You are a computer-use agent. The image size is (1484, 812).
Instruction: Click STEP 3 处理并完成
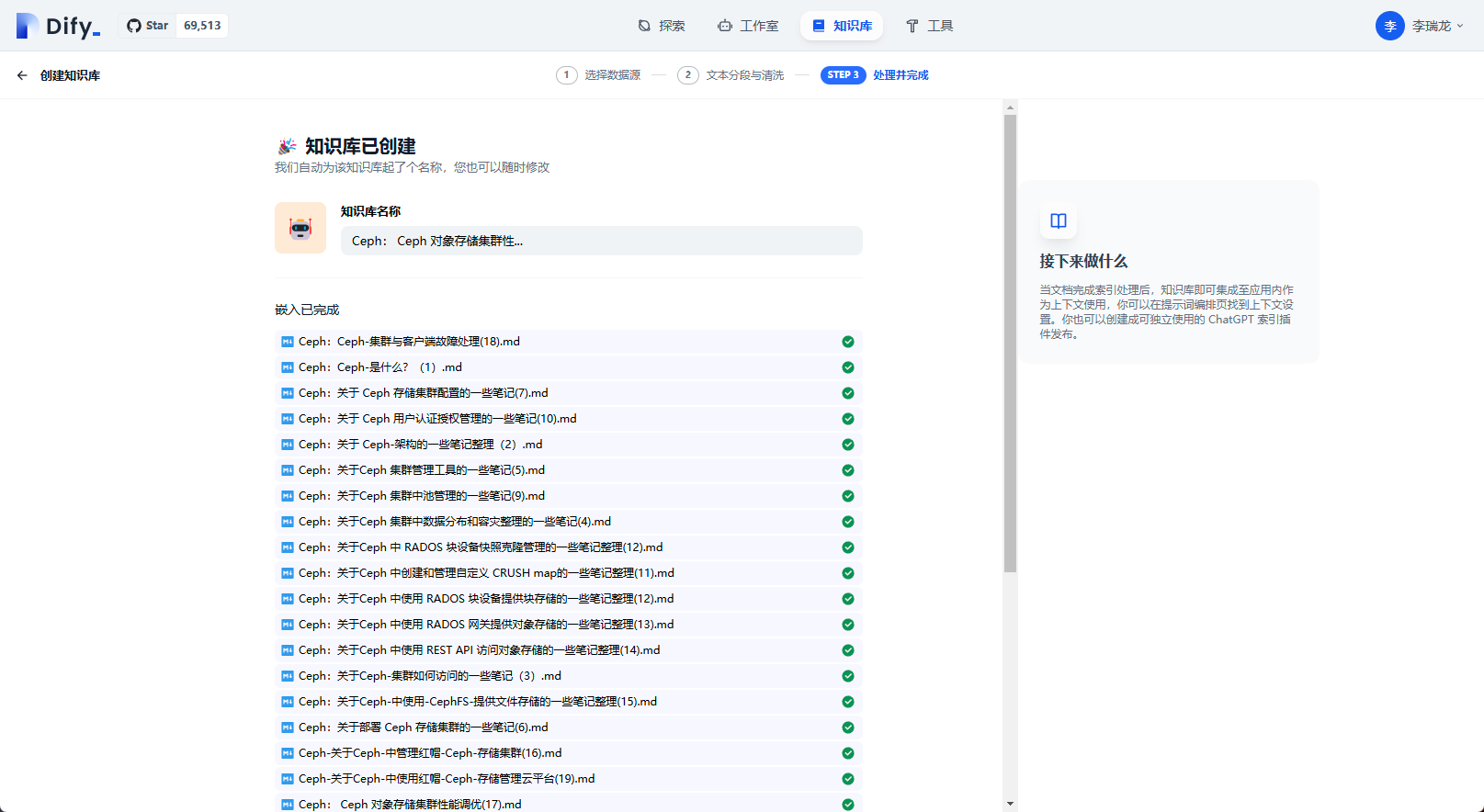(875, 75)
